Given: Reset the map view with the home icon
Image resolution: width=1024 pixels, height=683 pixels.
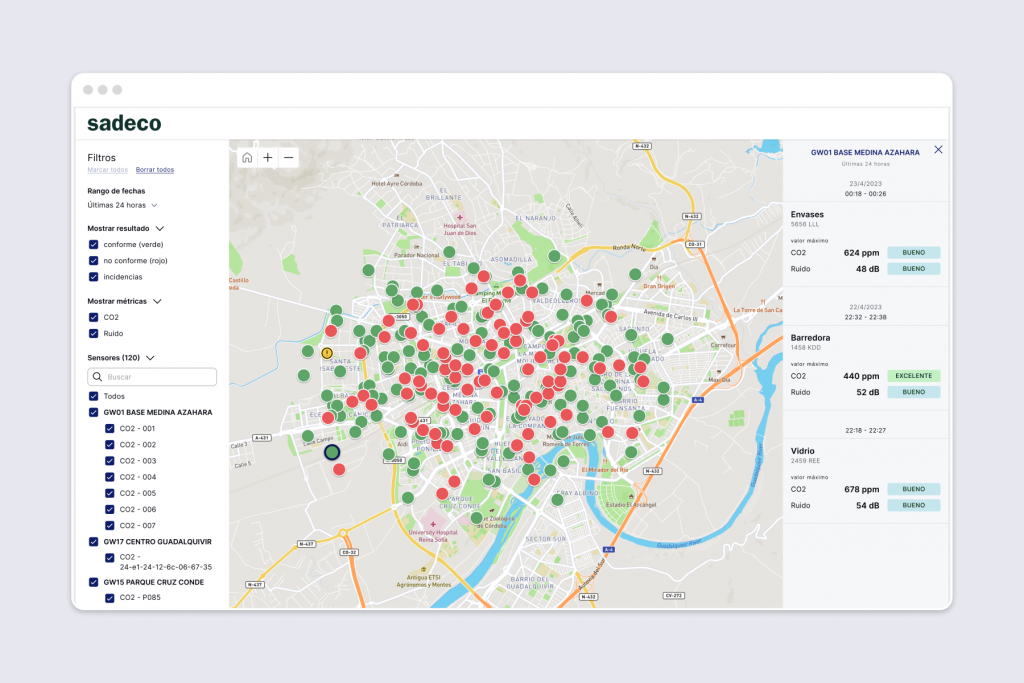Looking at the screenshot, I should pos(246,157).
